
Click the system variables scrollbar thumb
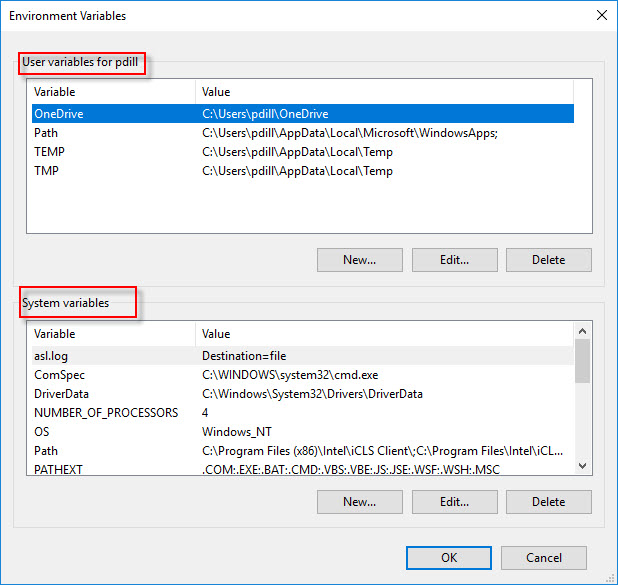(x=583, y=361)
